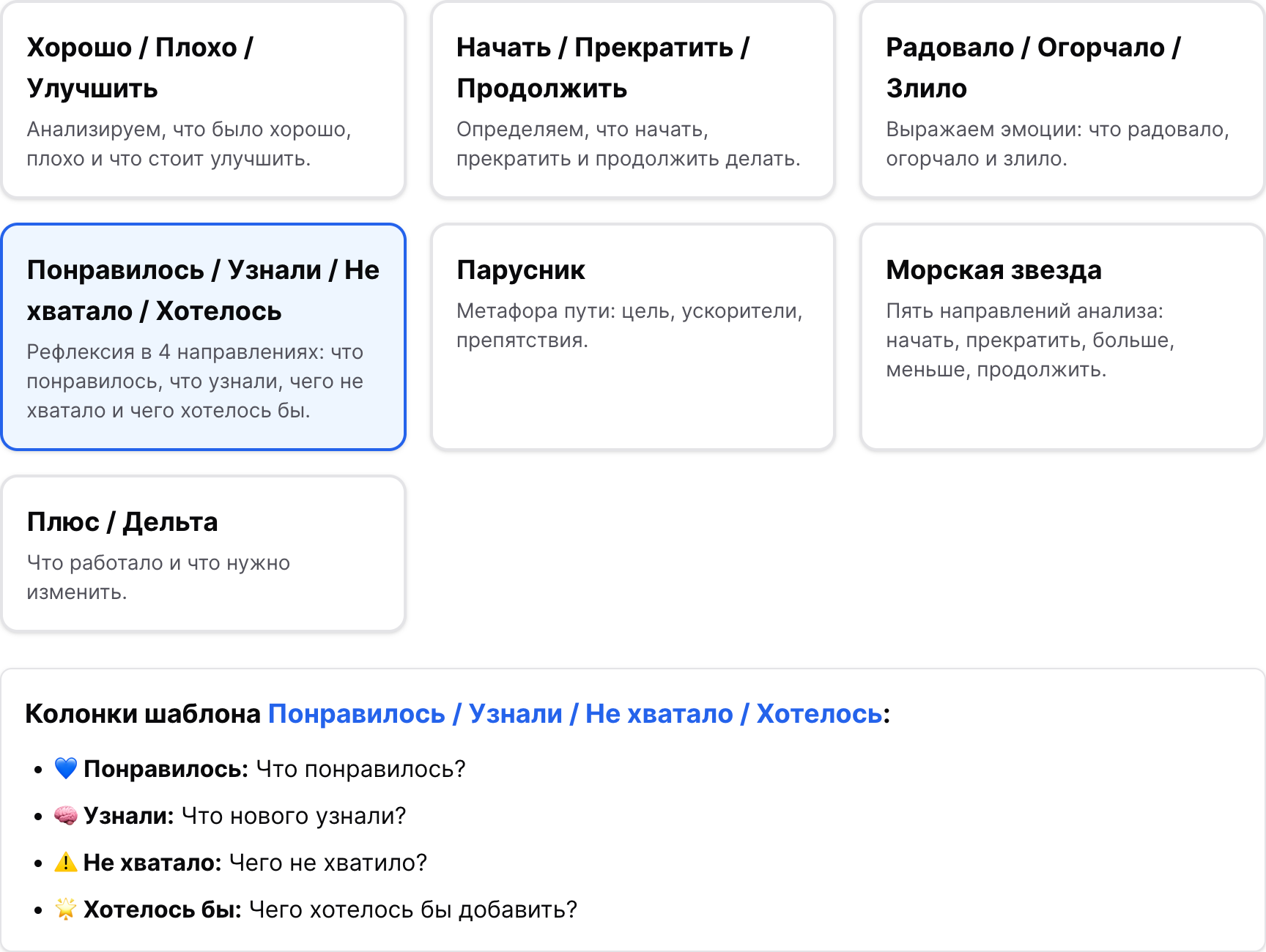Click the blue template name in heading

tap(575, 713)
